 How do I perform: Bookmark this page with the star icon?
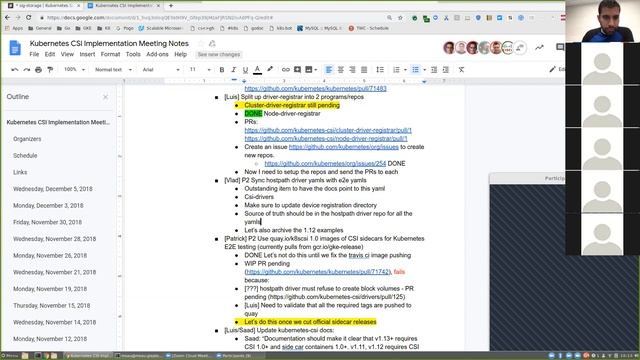click(400, 18)
